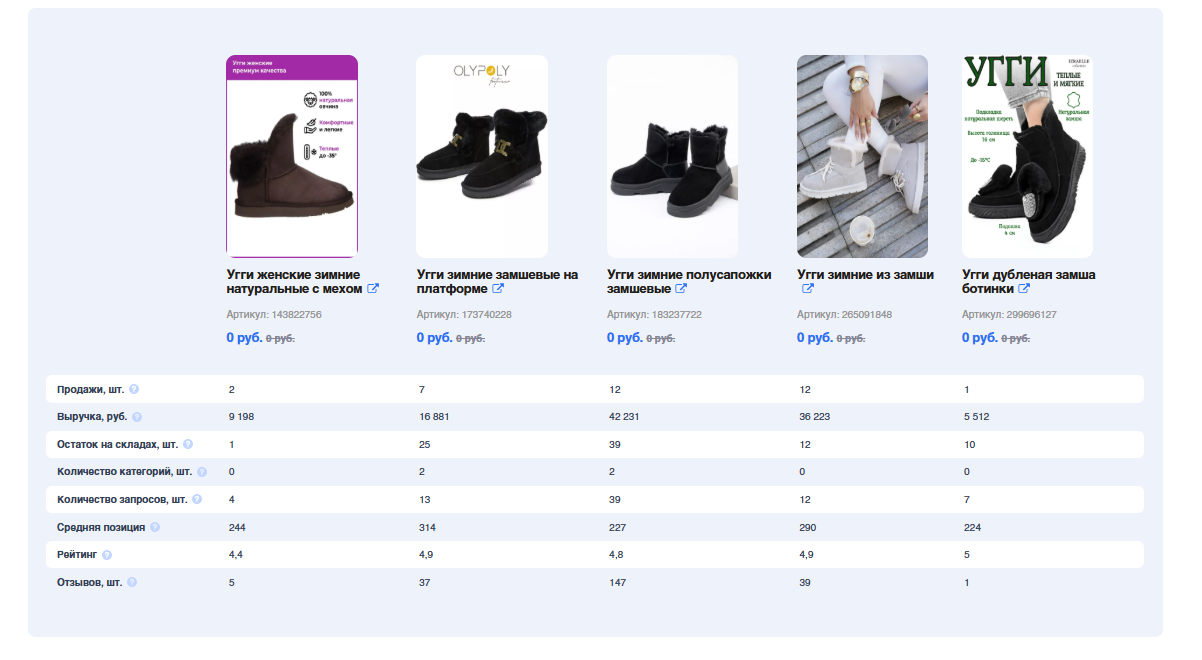Click OLYPOLY black boots product thumbnail

coord(481,156)
